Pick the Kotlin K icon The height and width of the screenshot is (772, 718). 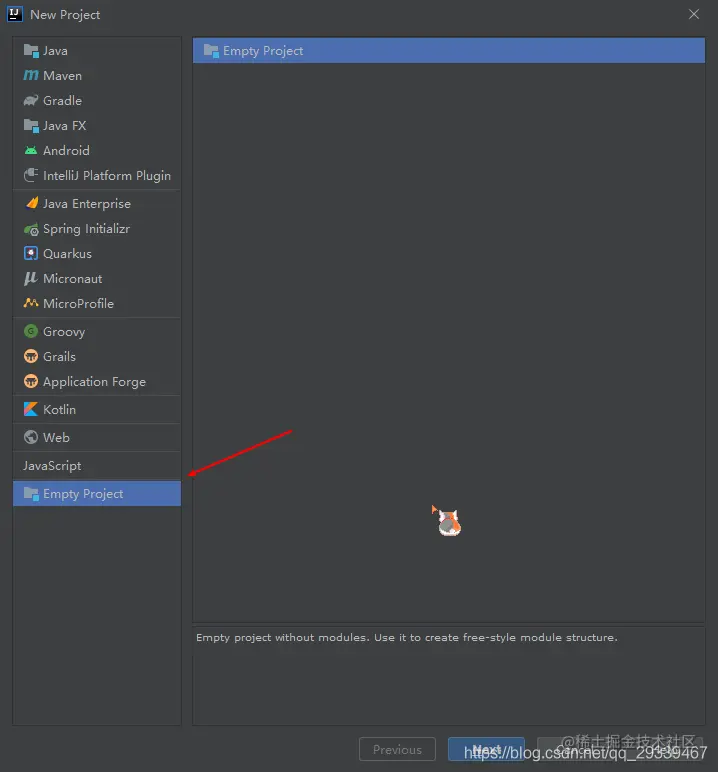pos(31,409)
